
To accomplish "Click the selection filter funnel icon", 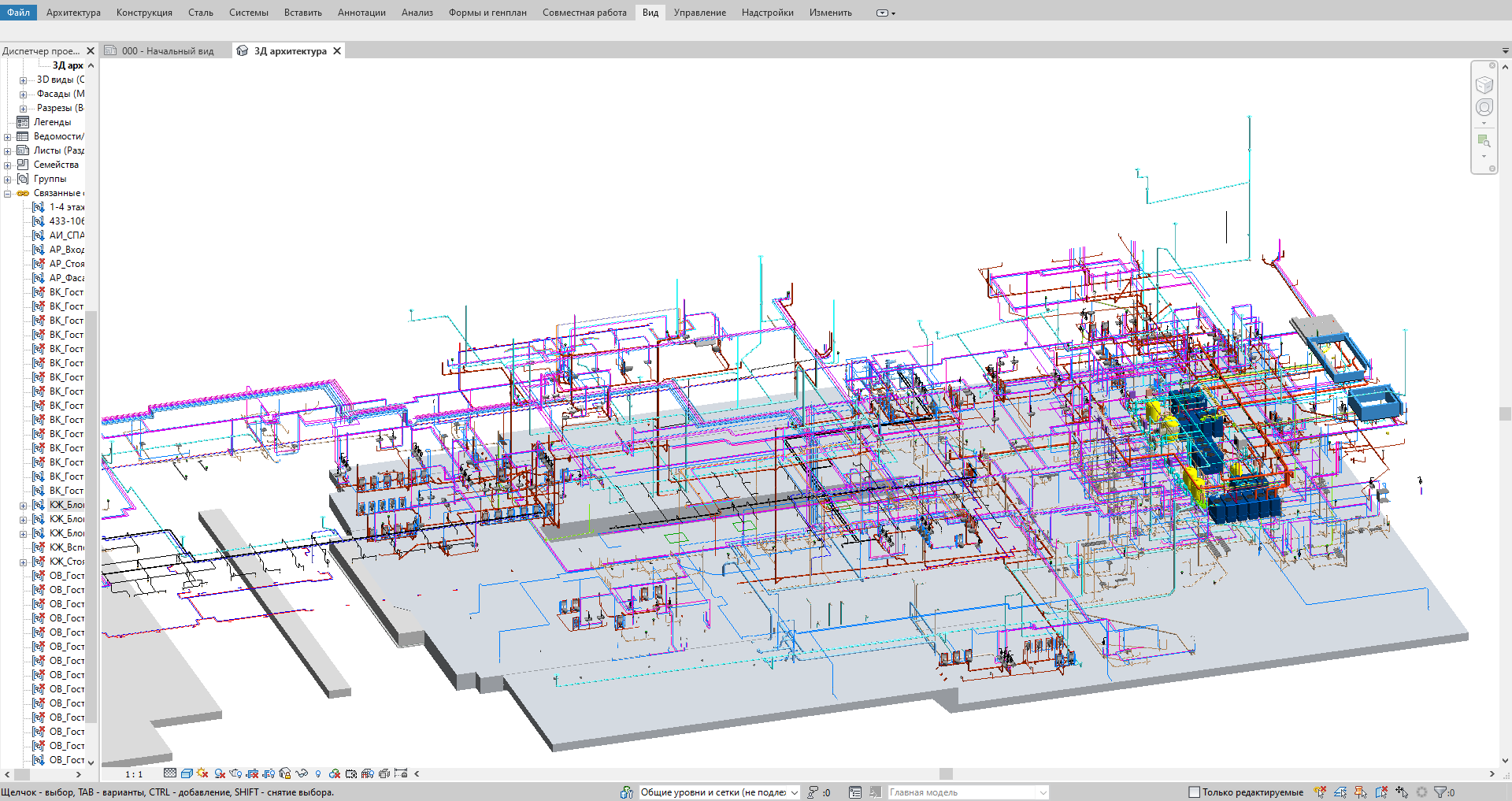I will pos(1440,792).
